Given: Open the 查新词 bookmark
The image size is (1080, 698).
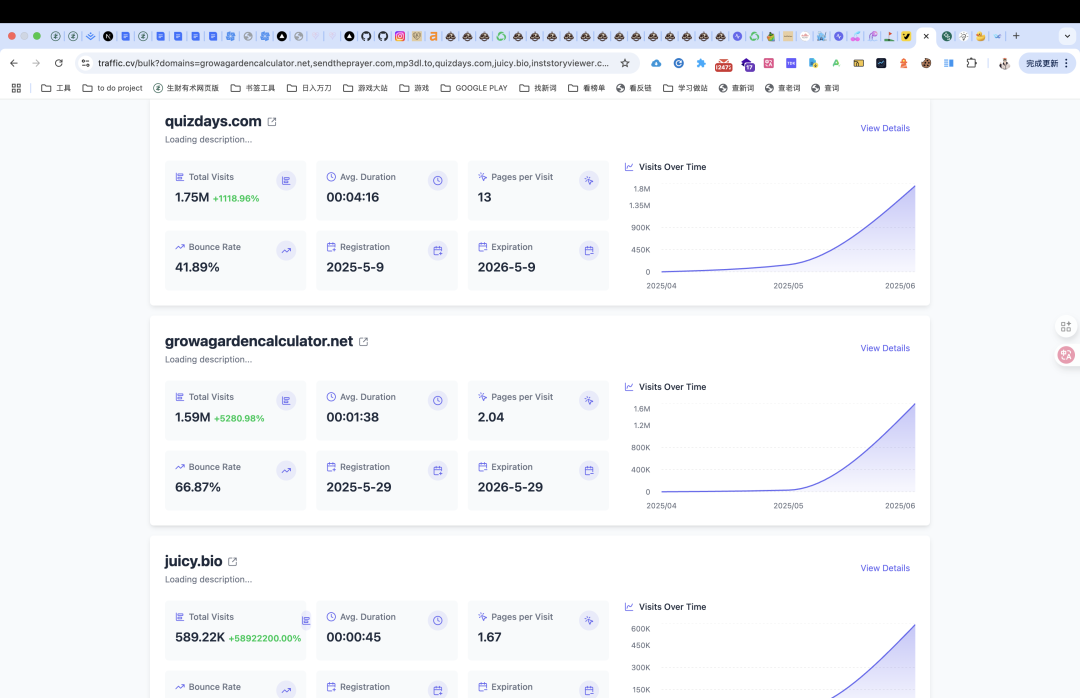Looking at the screenshot, I should [736, 88].
